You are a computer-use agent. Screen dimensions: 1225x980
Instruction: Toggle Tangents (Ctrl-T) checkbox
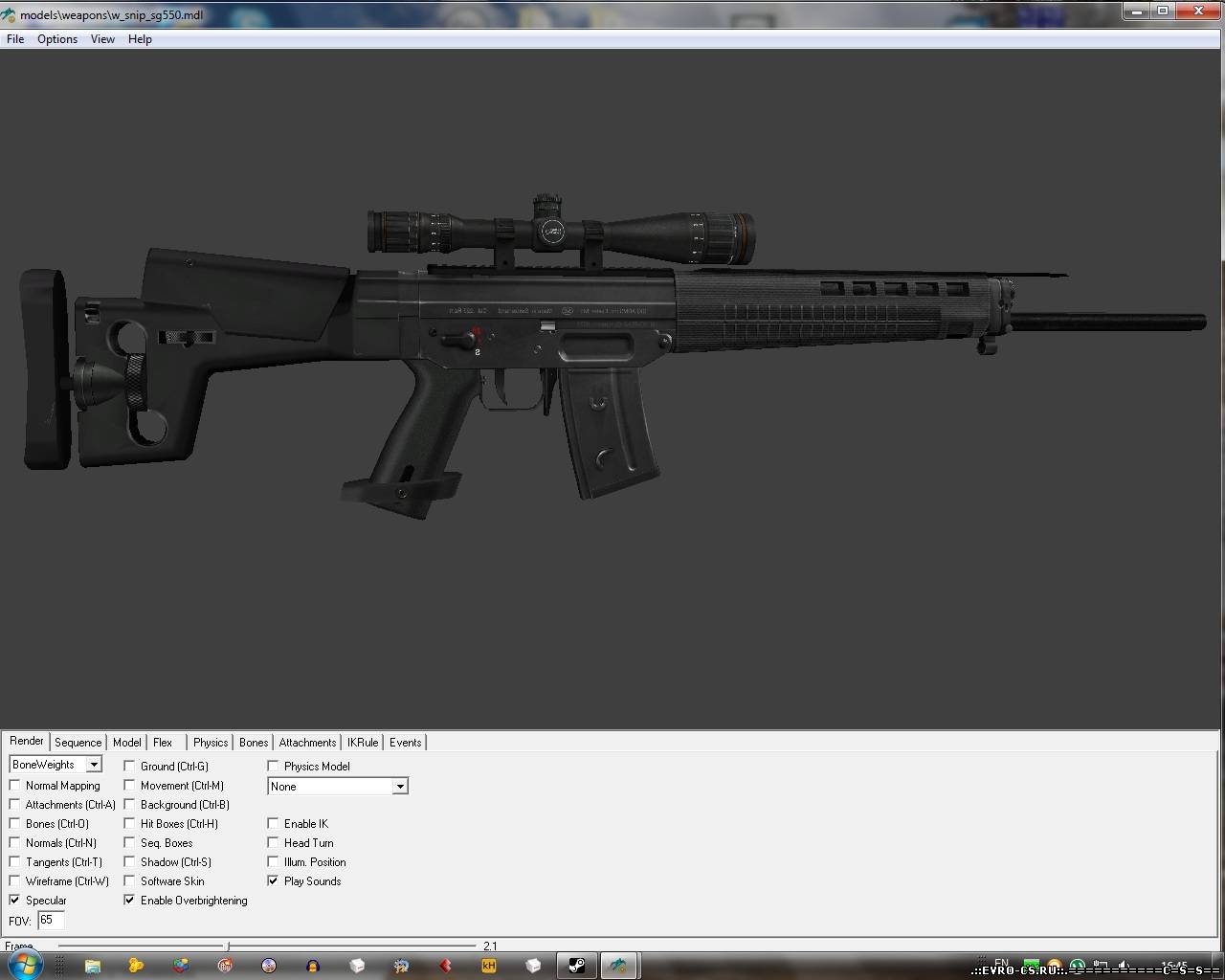tap(14, 862)
